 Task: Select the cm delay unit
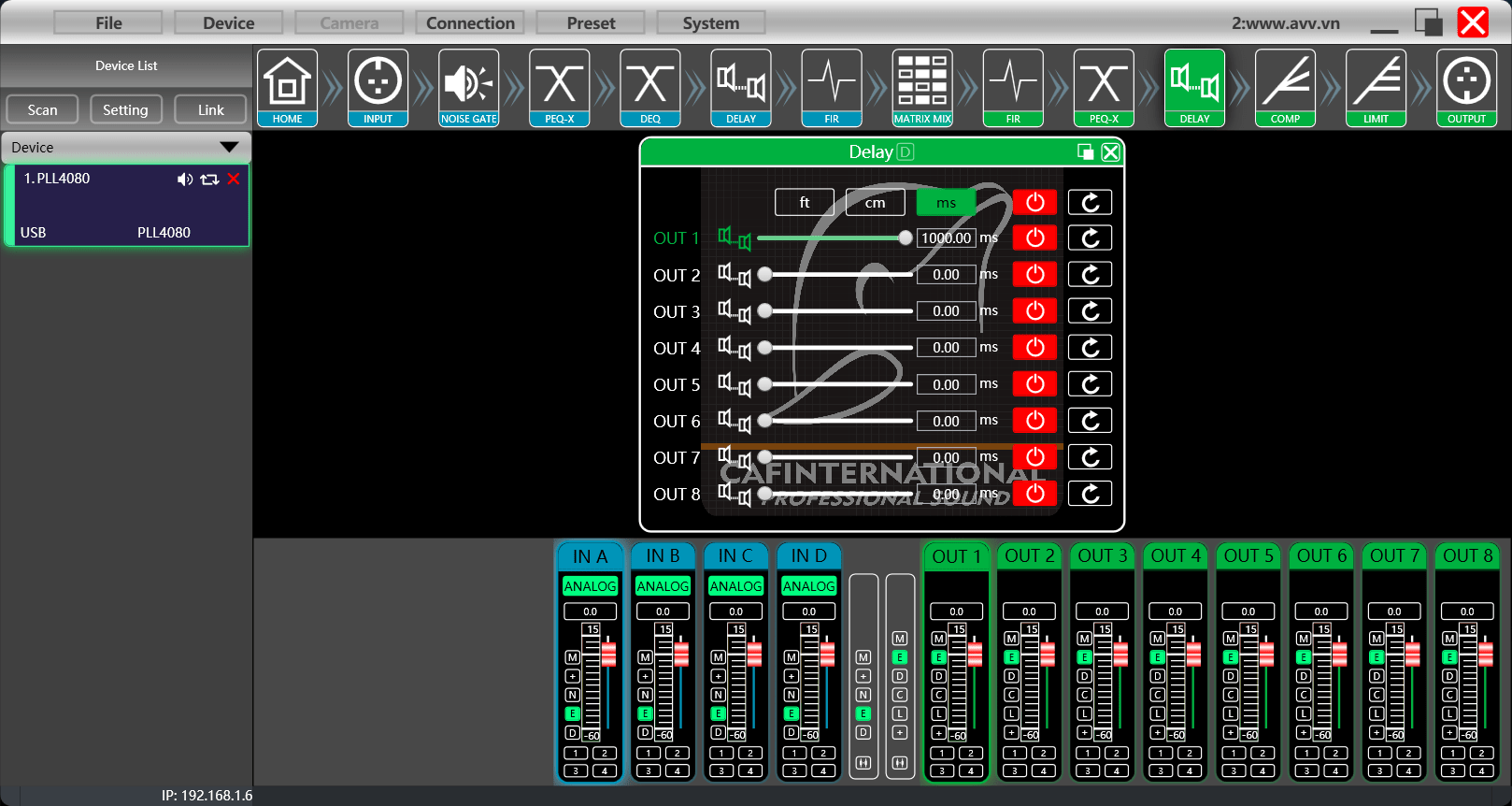(875, 203)
